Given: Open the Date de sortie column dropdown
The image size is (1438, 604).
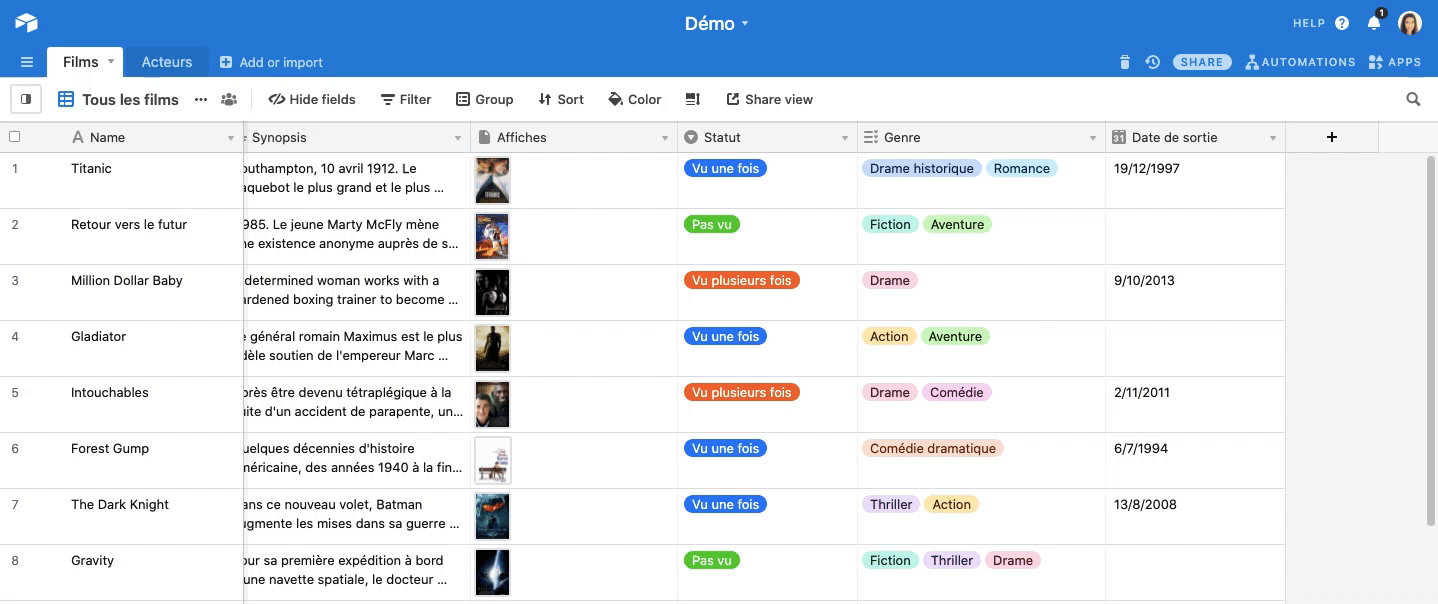Looking at the screenshot, I should pos(1273,138).
